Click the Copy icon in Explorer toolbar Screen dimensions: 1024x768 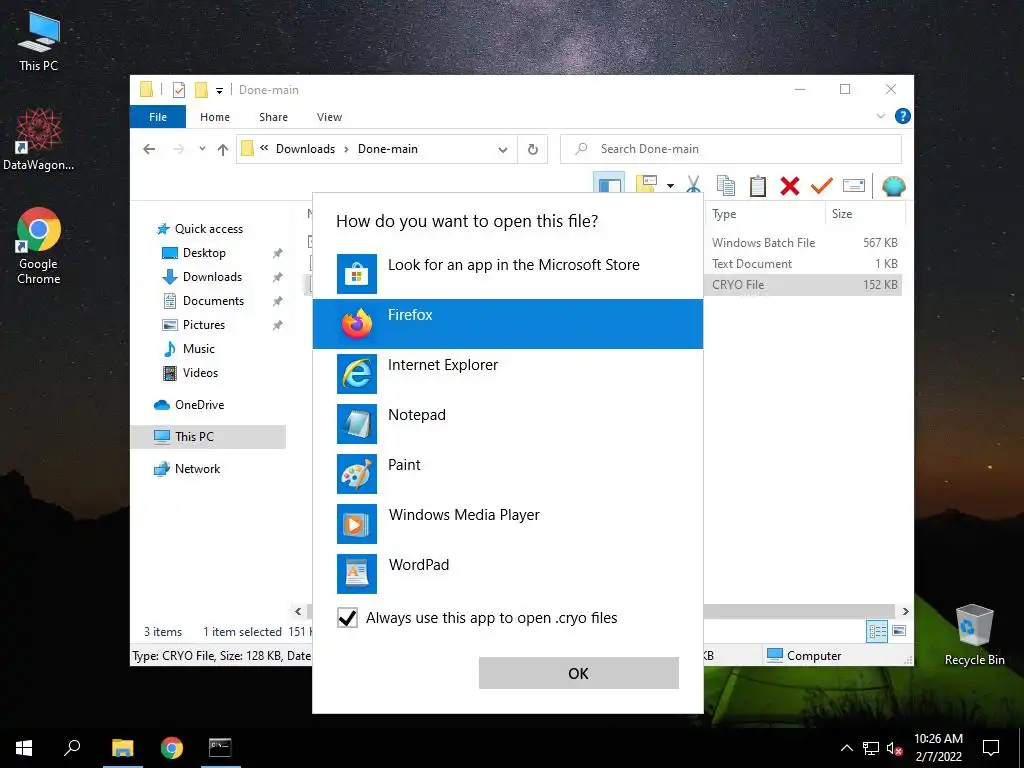click(x=726, y=186)
